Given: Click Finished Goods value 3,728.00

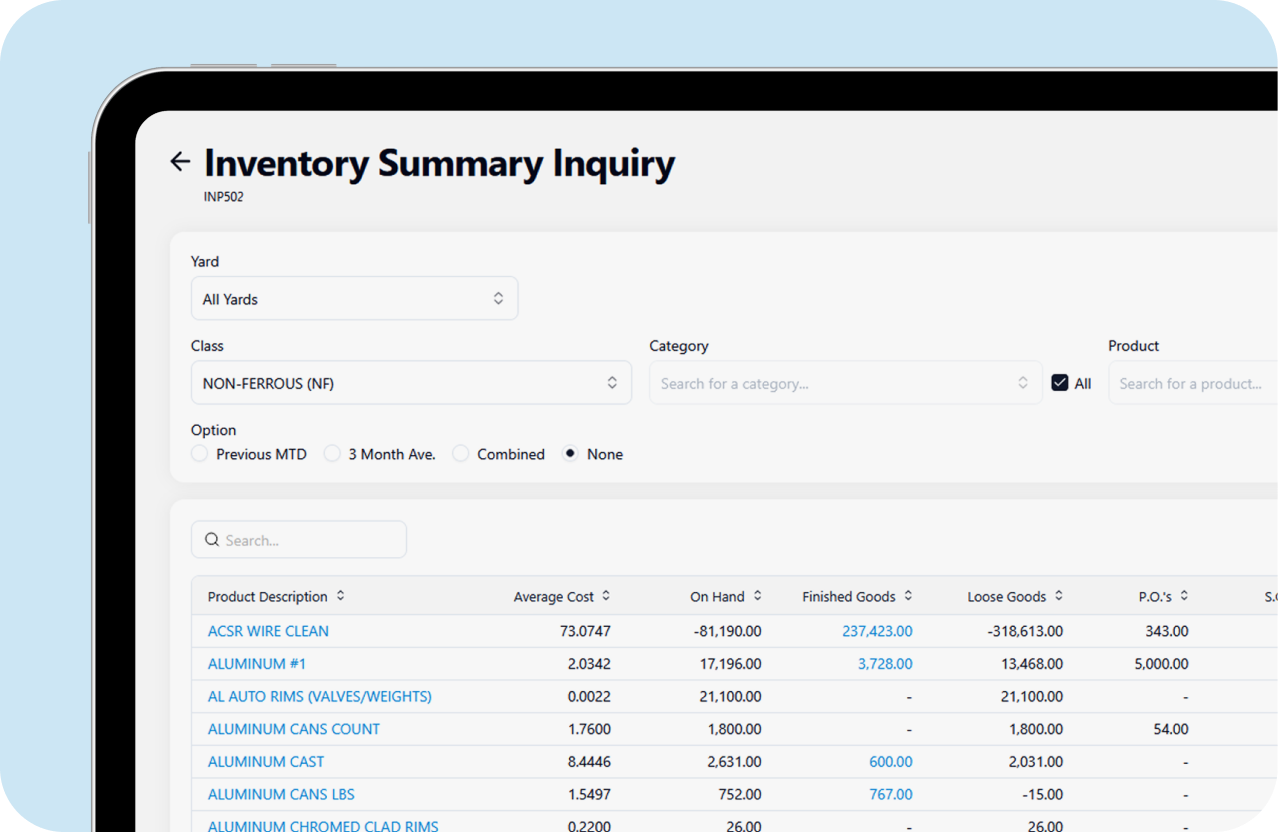Looking at the screenshot, I should pos(885,664).
